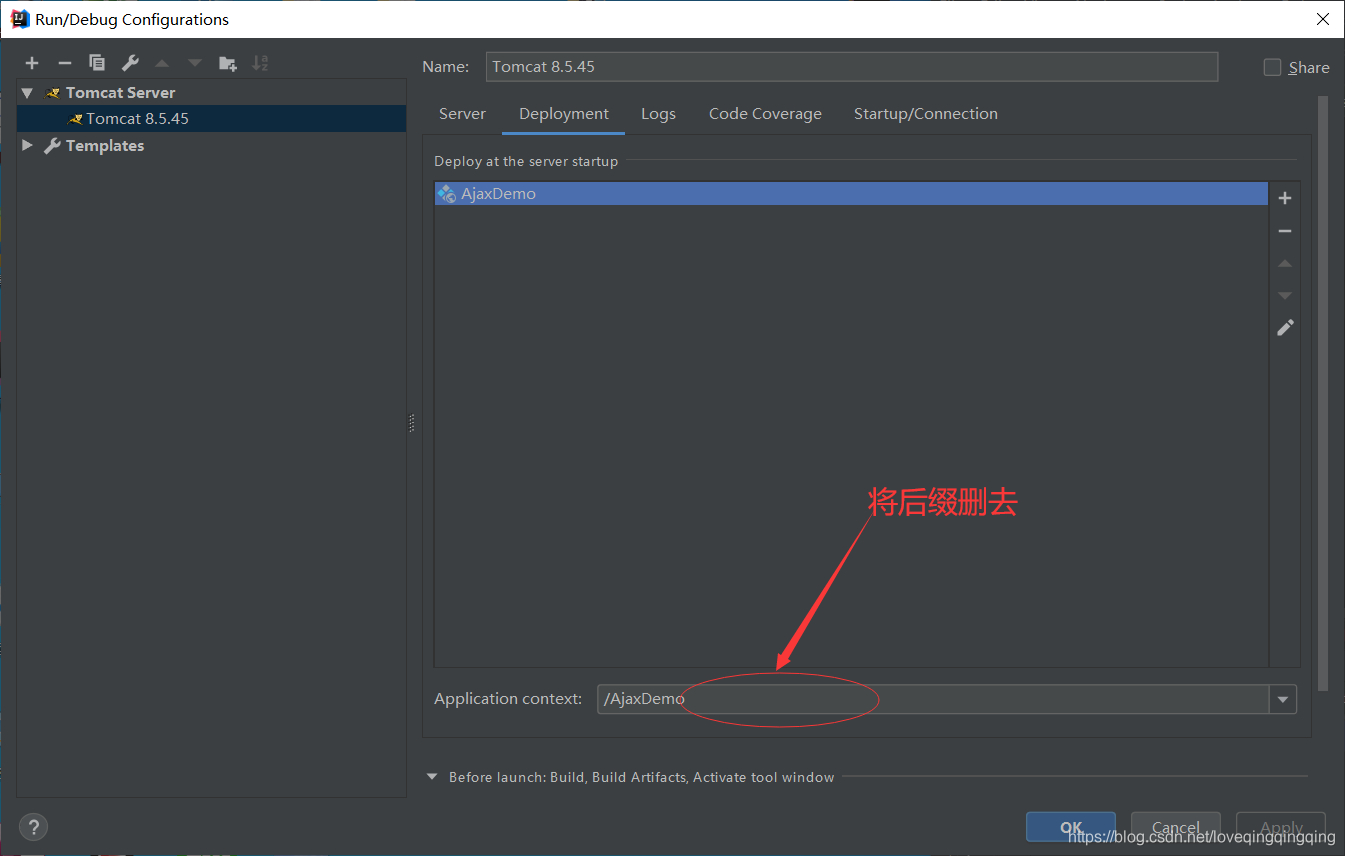
Task: Create new configuration folder
Action: pos(228,63)
